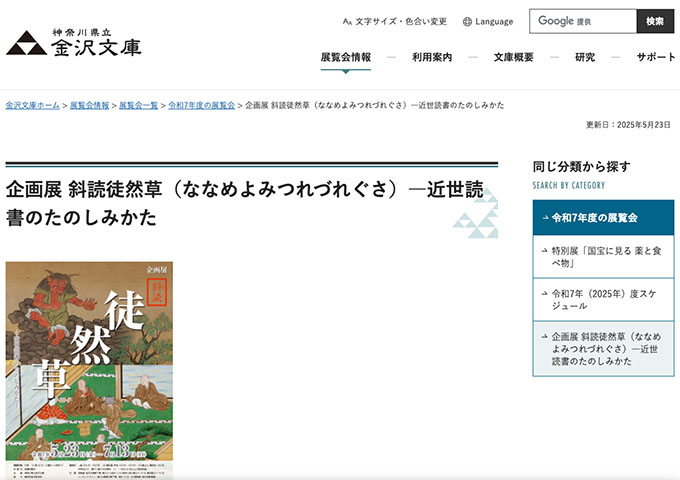Open the Language selection link
This screenshot has height=480, width=680.
pos(488,21)
